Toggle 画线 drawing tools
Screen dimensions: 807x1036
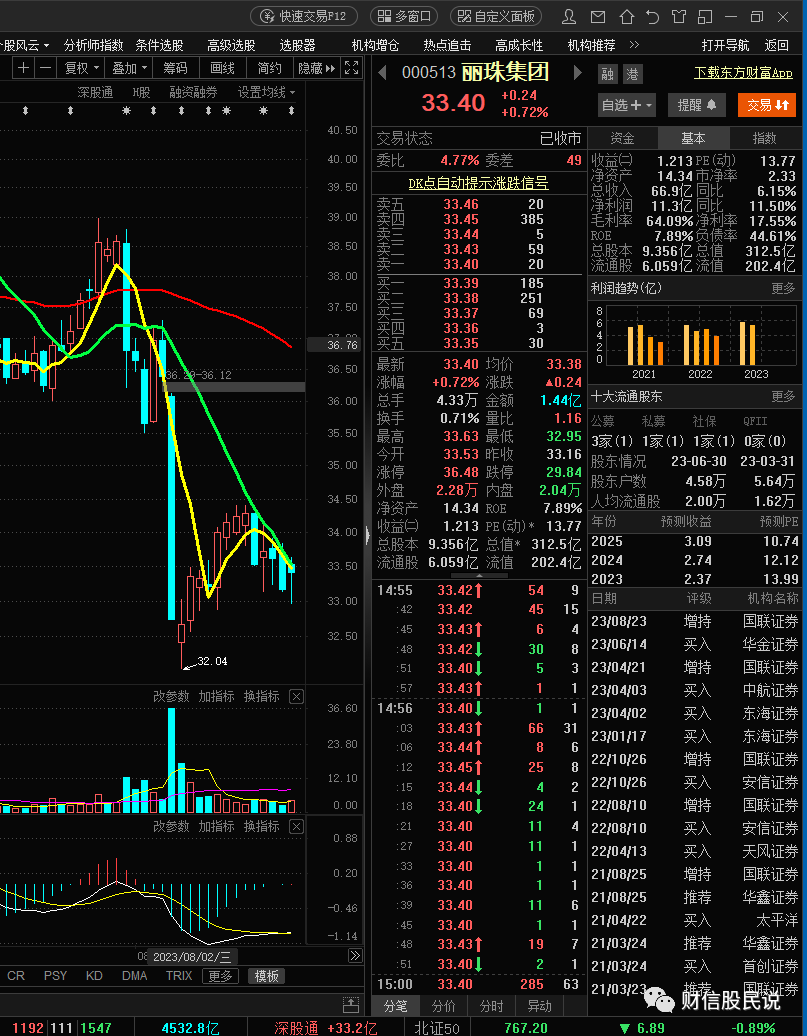(222, 67)
